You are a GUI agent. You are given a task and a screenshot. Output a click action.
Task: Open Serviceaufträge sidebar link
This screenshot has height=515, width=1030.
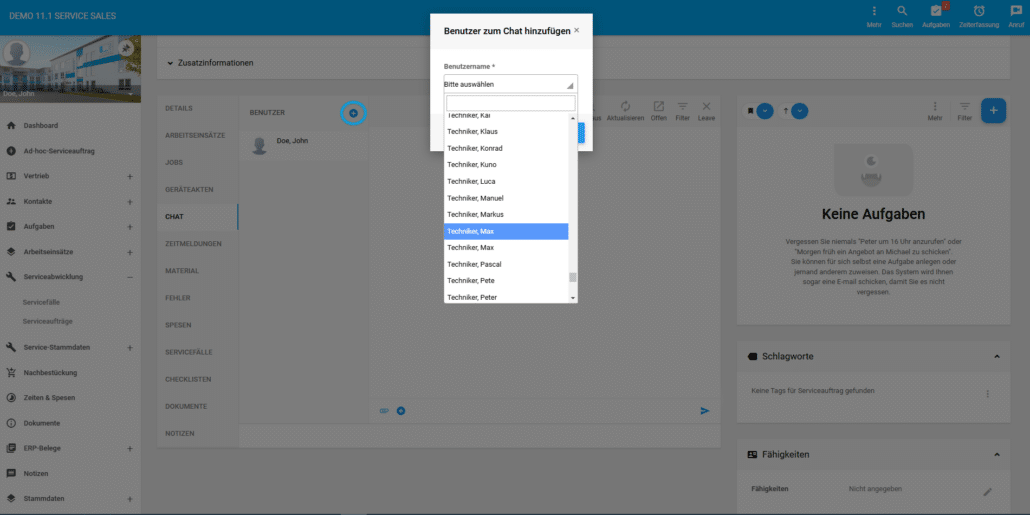[47, 322]
